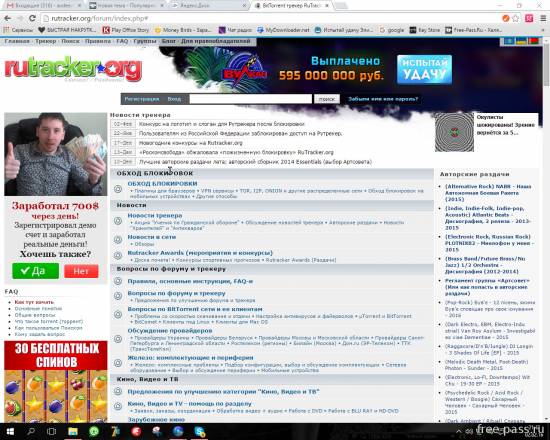This screenshot has height=440, width=550.
Task: Reload the rutracker page
Action: (x=32, y=18)
